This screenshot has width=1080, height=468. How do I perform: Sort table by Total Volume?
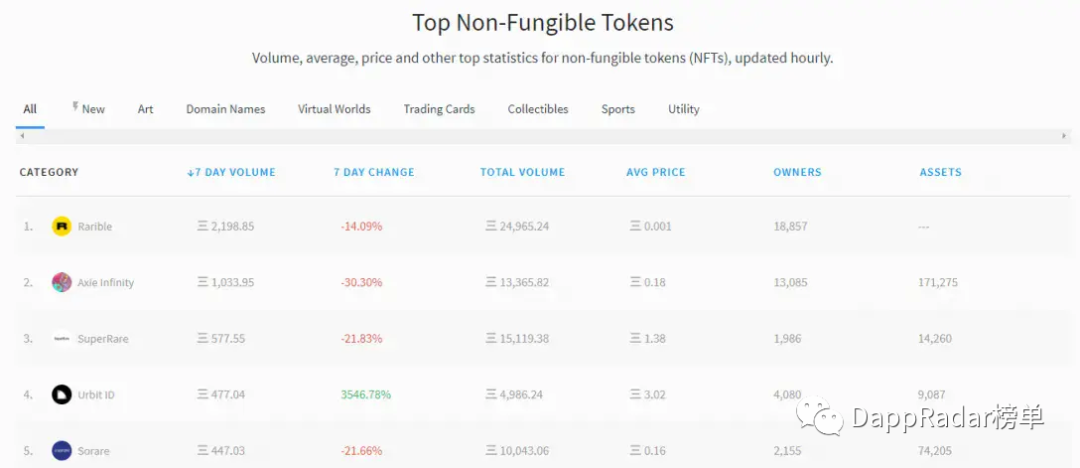tap(522, 172)
